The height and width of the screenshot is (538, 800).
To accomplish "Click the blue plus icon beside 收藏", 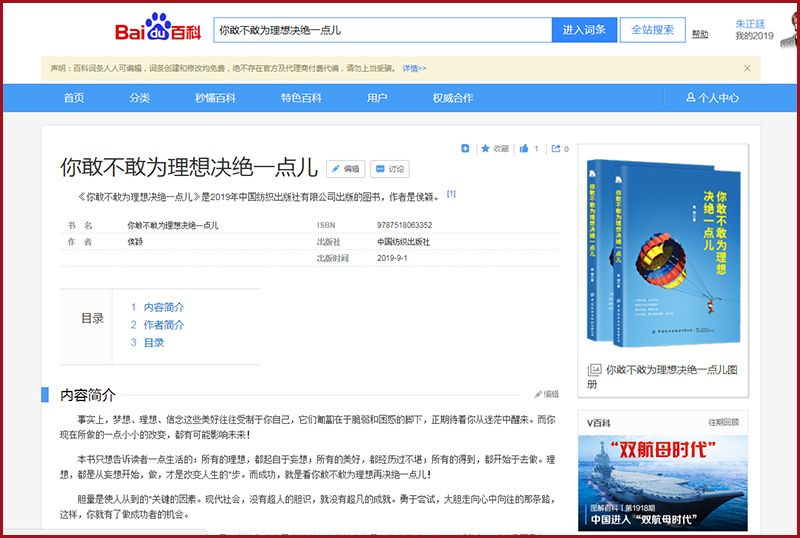I will click(x=465, y=149).
